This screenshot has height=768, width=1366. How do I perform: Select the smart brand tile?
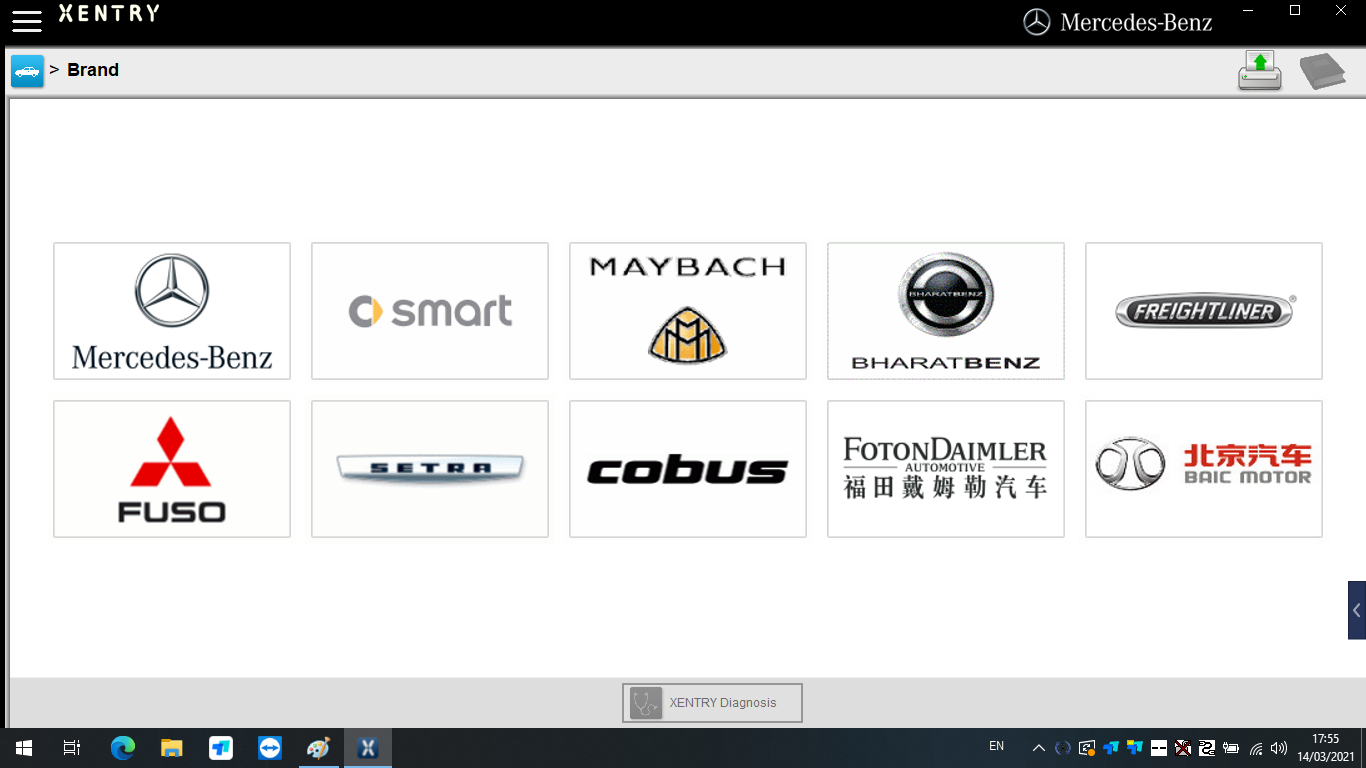pyautogui.click(x=430, y=311)
